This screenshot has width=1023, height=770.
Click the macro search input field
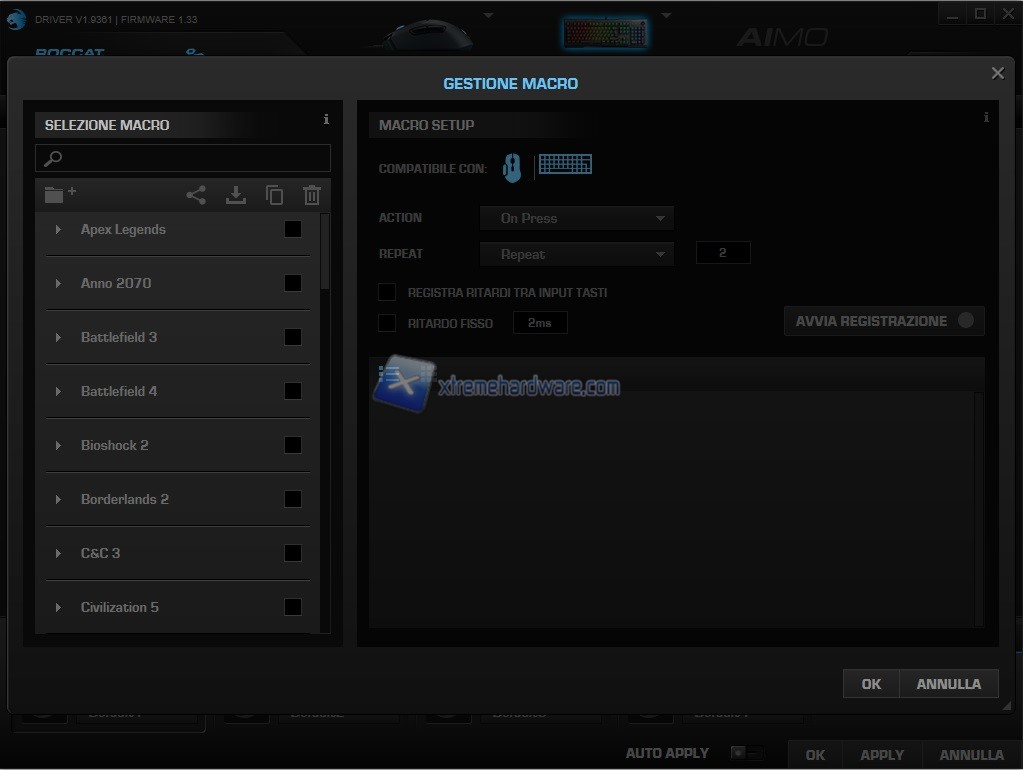click(x=183, y=158)
